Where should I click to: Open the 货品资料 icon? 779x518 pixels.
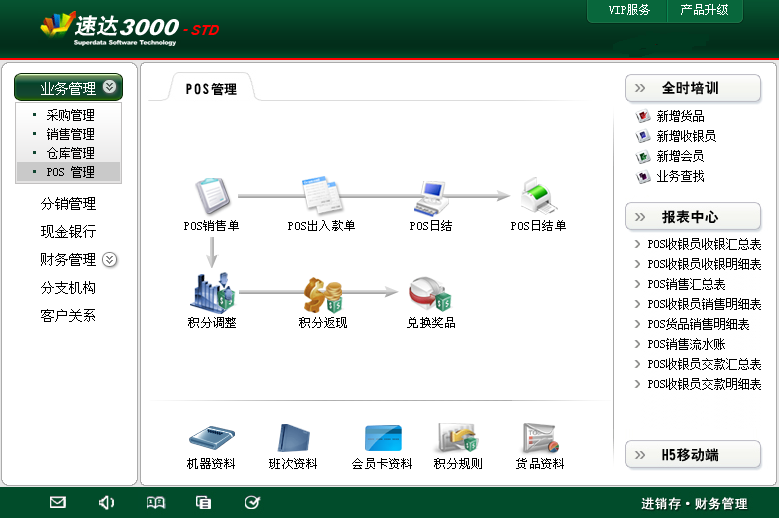click(541, 438)
